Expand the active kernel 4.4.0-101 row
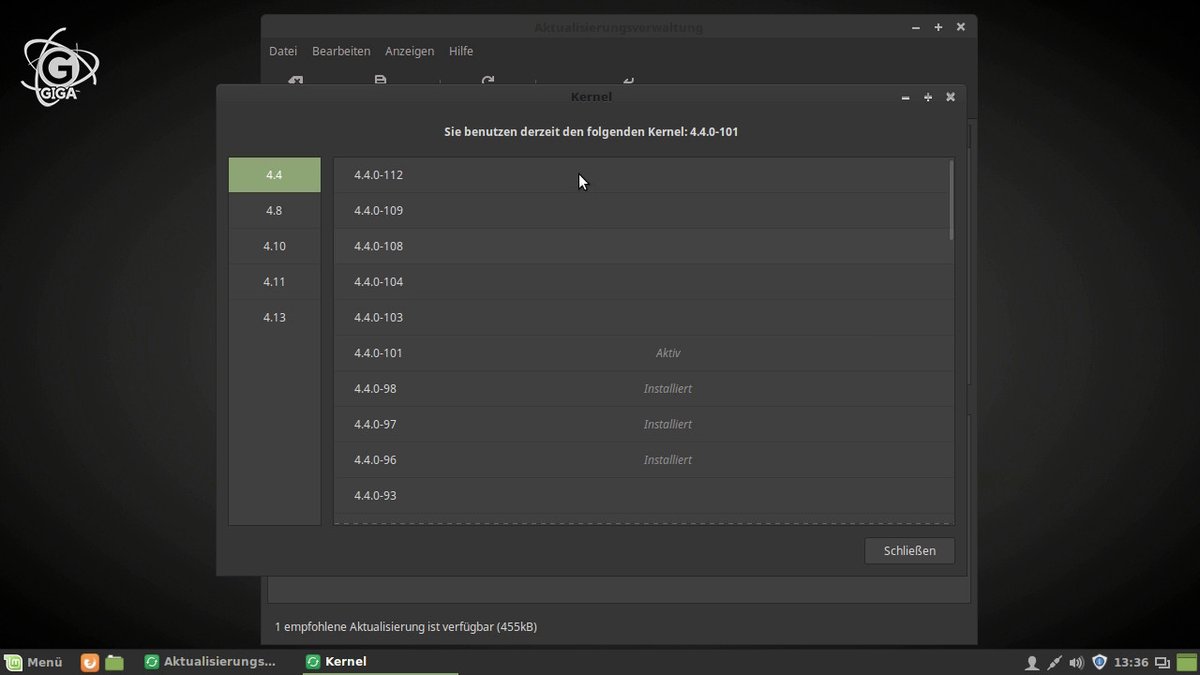This screenshot has height=675, width=1200. 640,353
